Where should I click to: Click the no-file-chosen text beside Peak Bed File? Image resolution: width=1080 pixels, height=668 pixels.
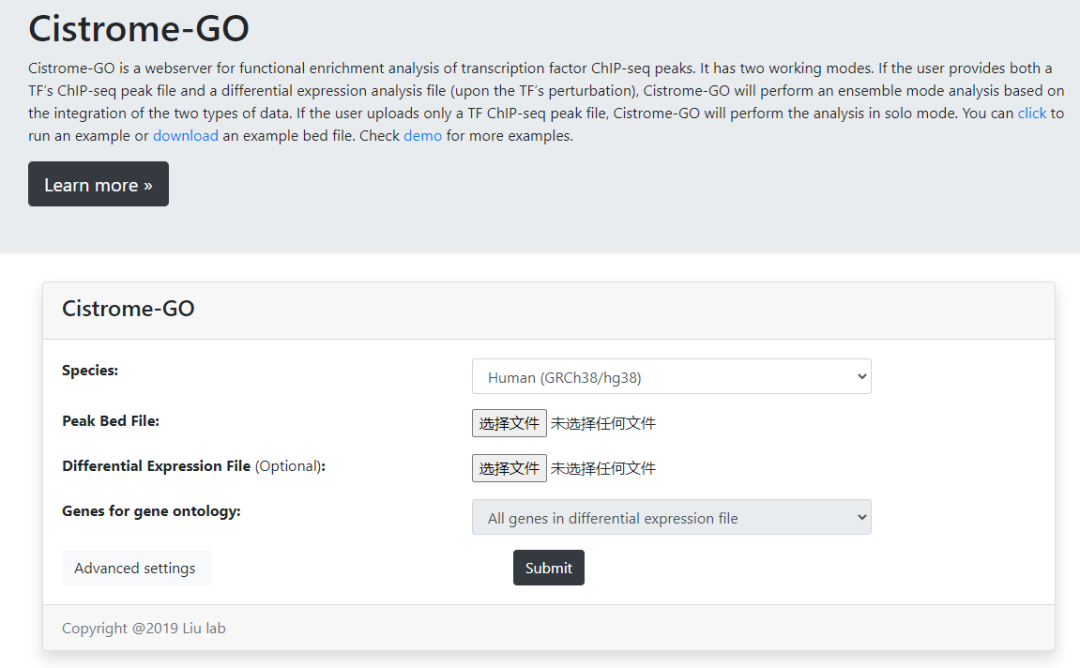coord(603,424)
